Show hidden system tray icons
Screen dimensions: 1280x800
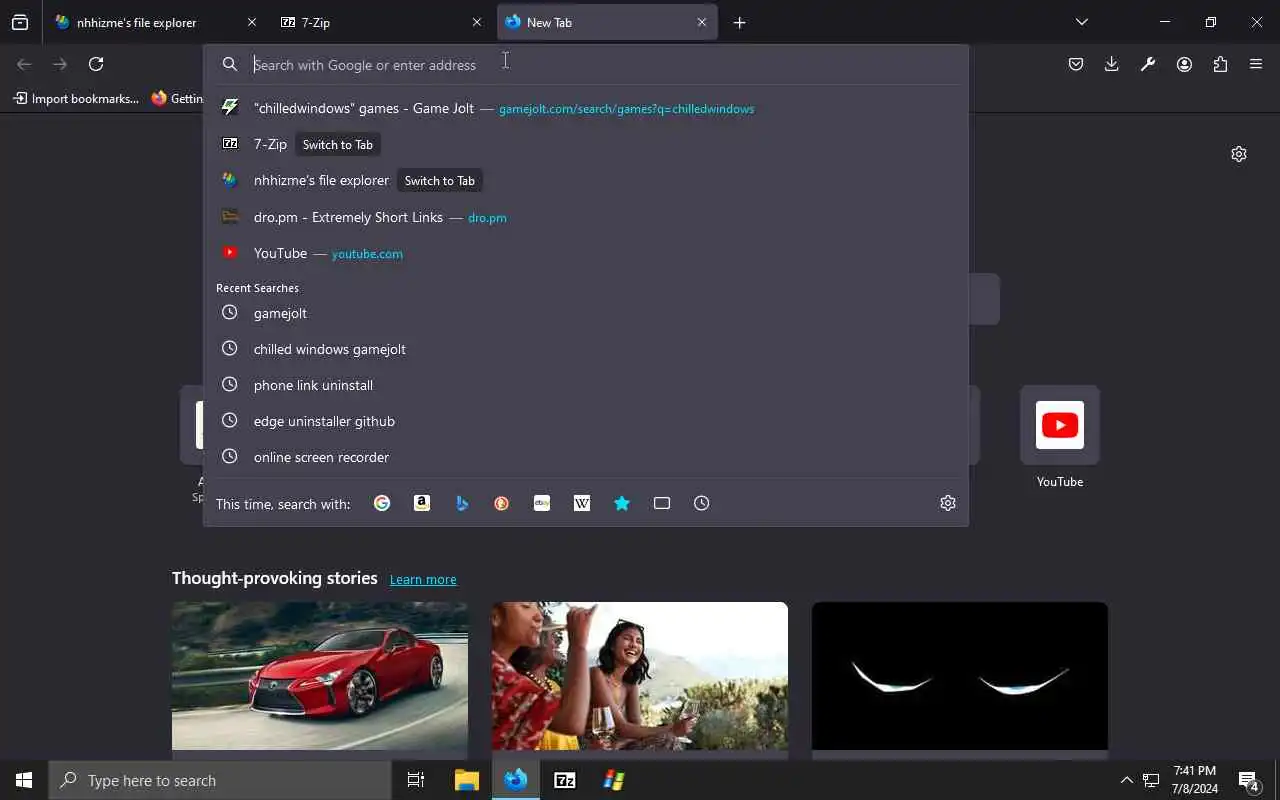[x=1126, y=780]
